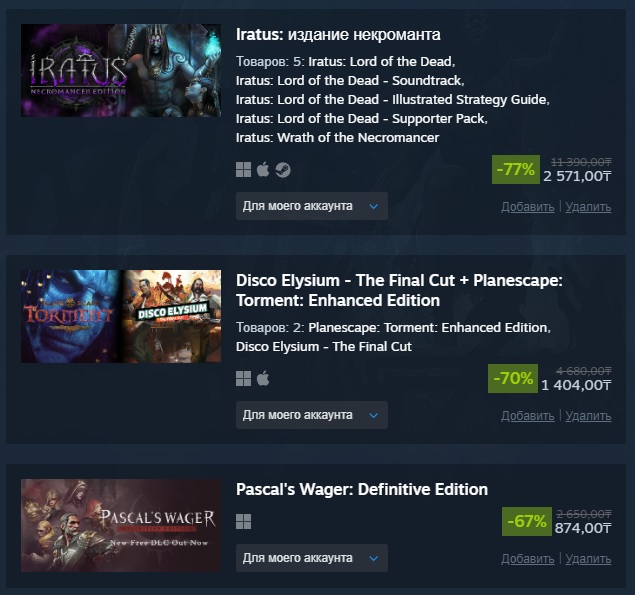
Task: Open account dropdown for Iratus bundle
Action: (x=311, y=206)
